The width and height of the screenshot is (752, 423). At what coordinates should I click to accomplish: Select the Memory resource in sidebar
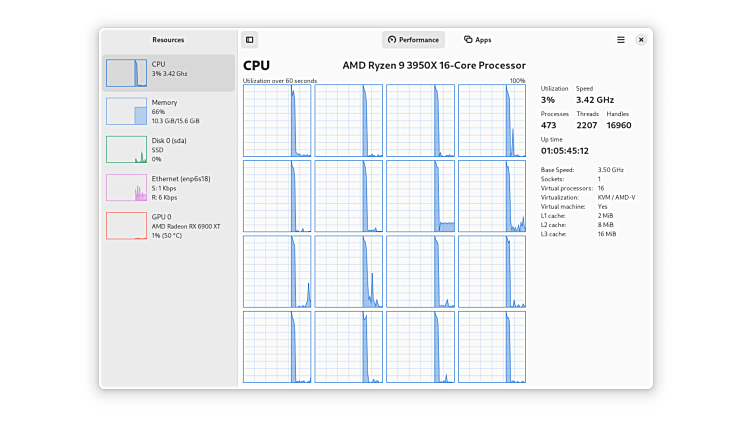coord(168,111)
